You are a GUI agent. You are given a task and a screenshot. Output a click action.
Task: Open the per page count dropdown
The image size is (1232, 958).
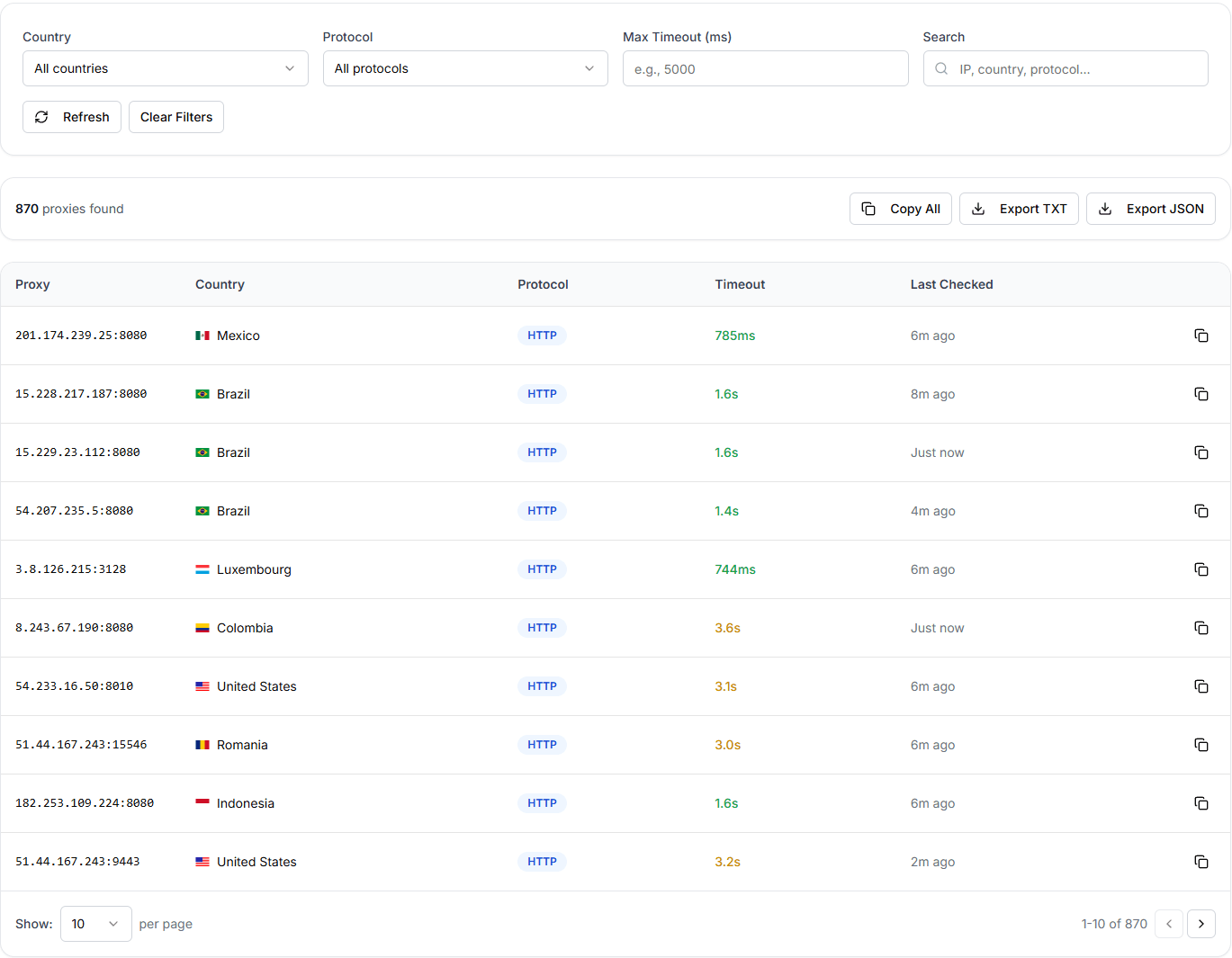pos(96,924)
